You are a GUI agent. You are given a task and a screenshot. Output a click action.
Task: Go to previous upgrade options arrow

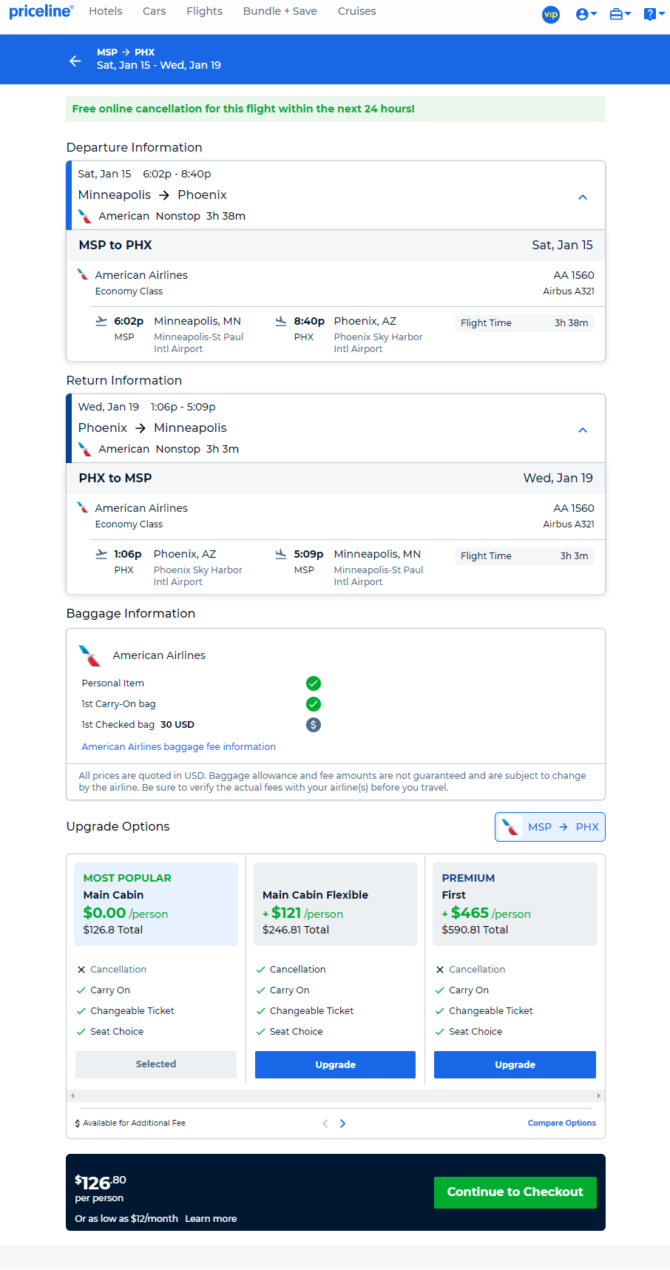tap(325, 1124)
